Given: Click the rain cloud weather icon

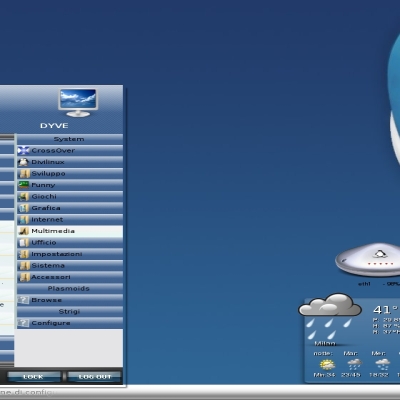Looking at the screenshot, I should [330, 317].
